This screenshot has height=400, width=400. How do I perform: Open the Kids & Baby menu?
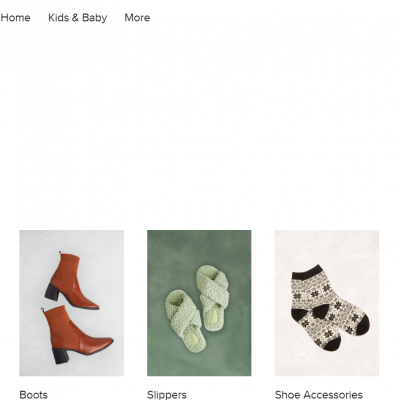[x=78, y=17]
